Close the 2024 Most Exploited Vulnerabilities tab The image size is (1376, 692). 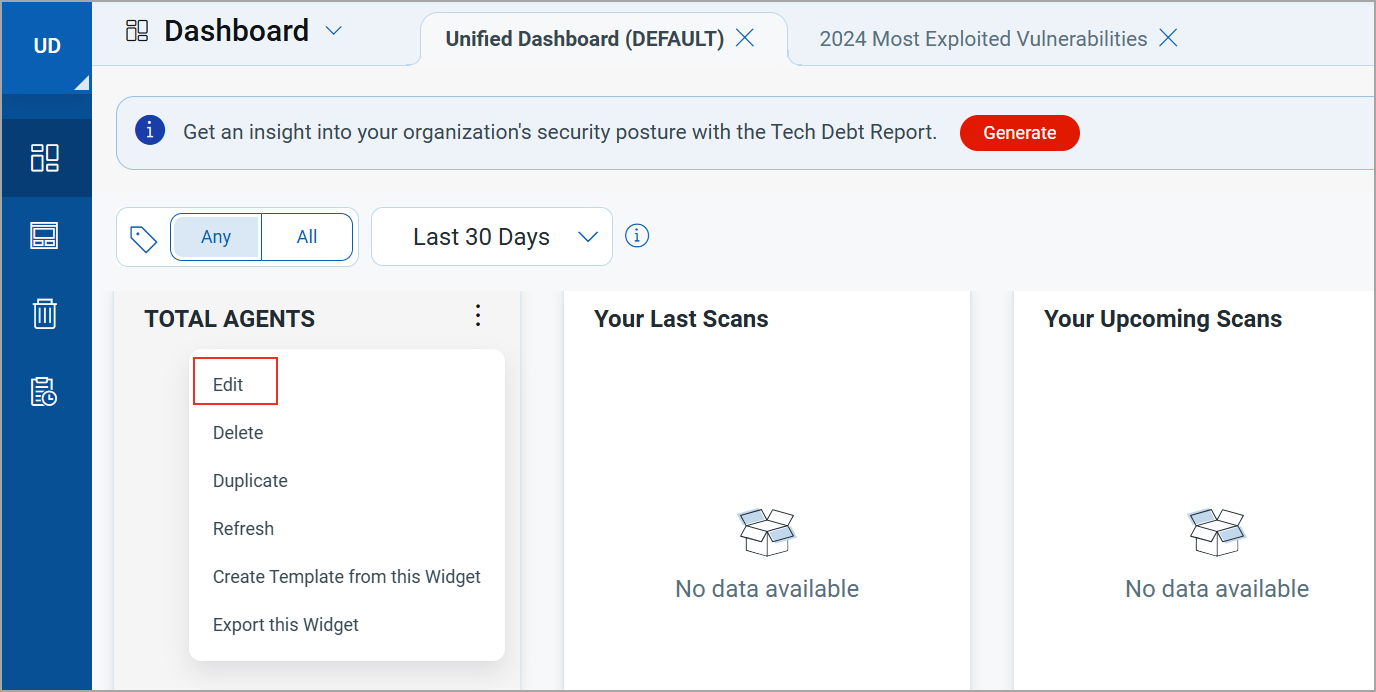click(1168, 38)
